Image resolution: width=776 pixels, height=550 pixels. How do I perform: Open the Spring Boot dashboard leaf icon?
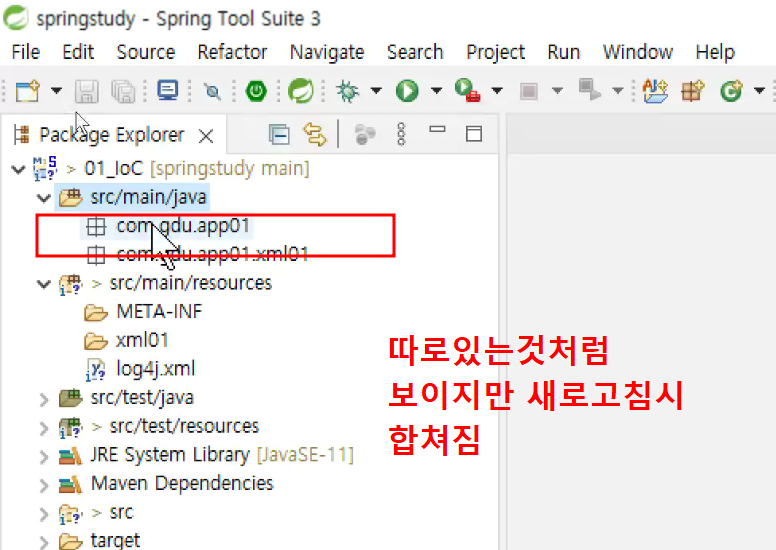pos(300,91)
